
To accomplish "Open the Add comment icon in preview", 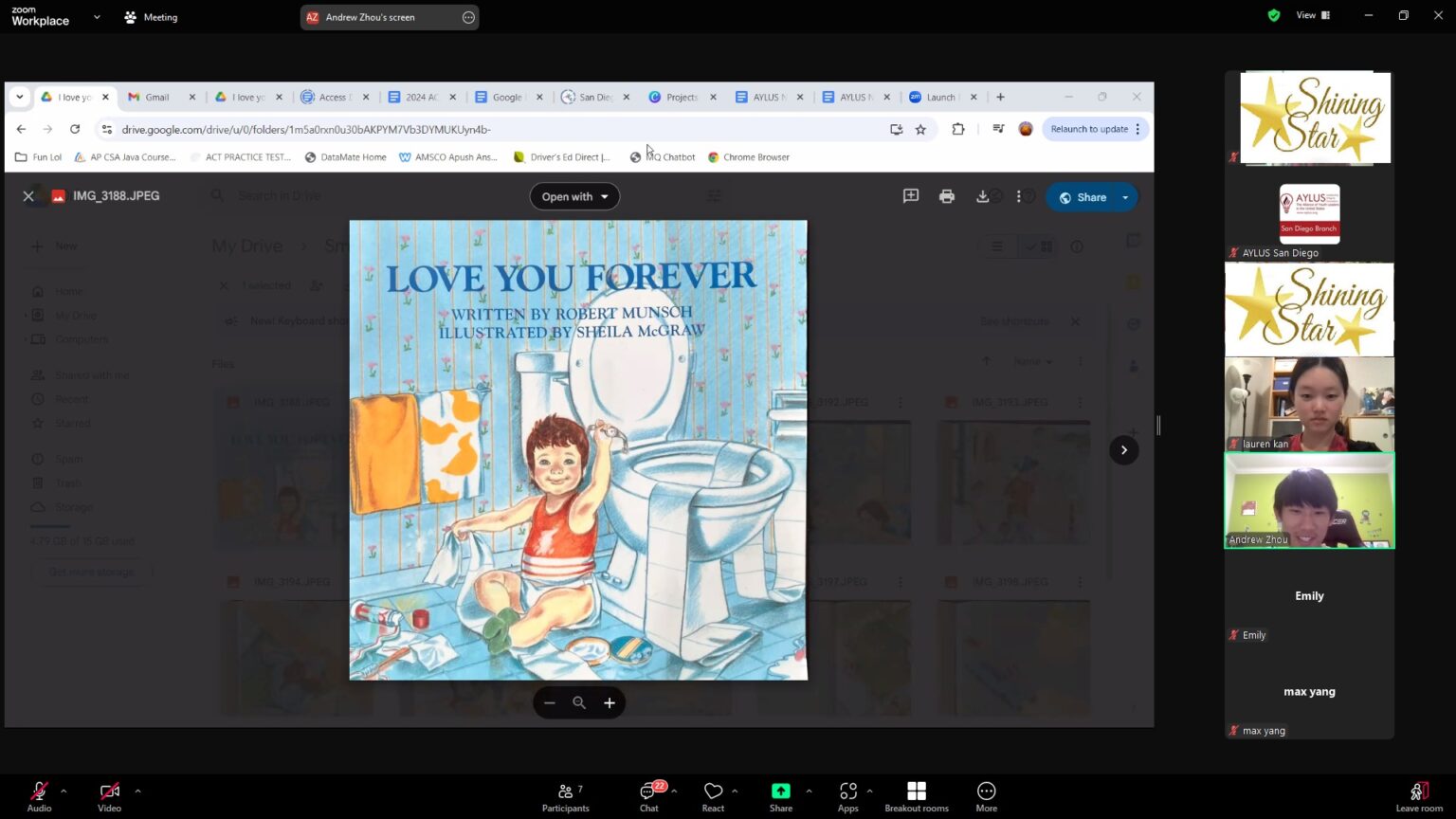I will [x=911, y=196].
